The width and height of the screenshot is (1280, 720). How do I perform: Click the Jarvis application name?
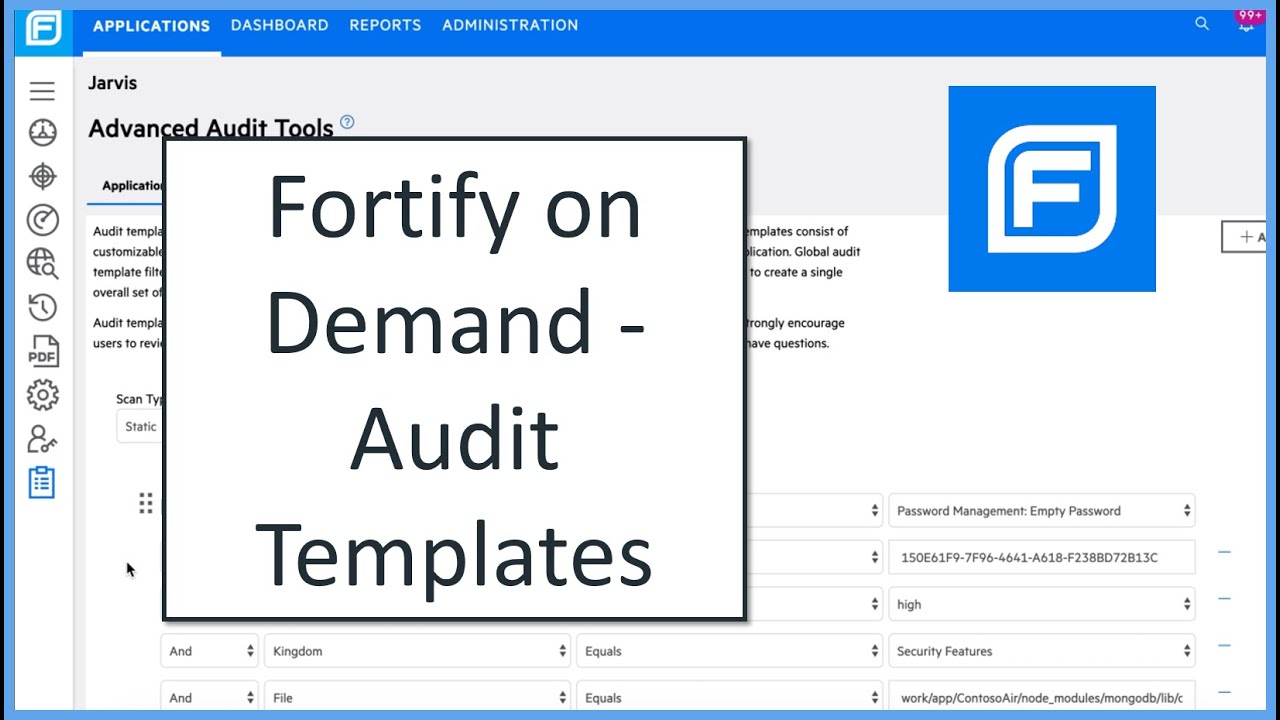113,83
